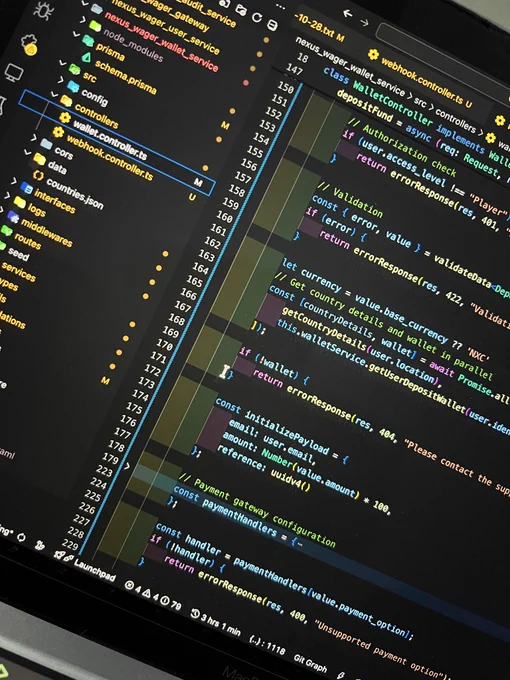This screenshot has height=680, width=510.
Task: Expand the config folder chevron
Action: 61,79
